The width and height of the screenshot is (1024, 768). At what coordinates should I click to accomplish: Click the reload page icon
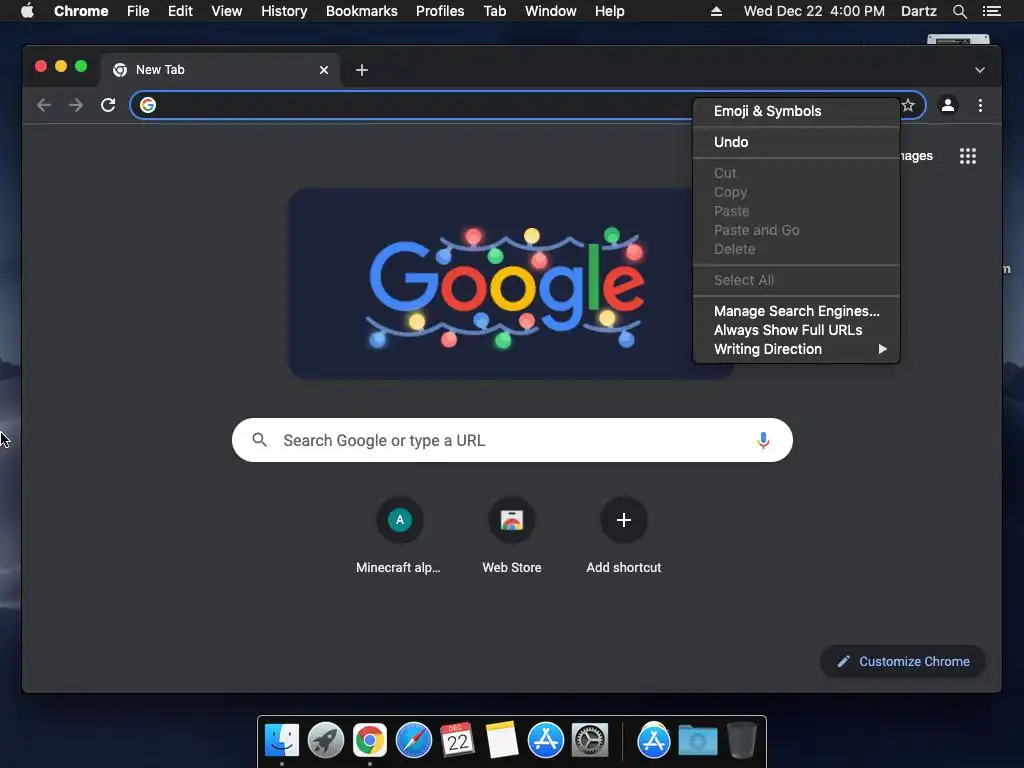108,105
